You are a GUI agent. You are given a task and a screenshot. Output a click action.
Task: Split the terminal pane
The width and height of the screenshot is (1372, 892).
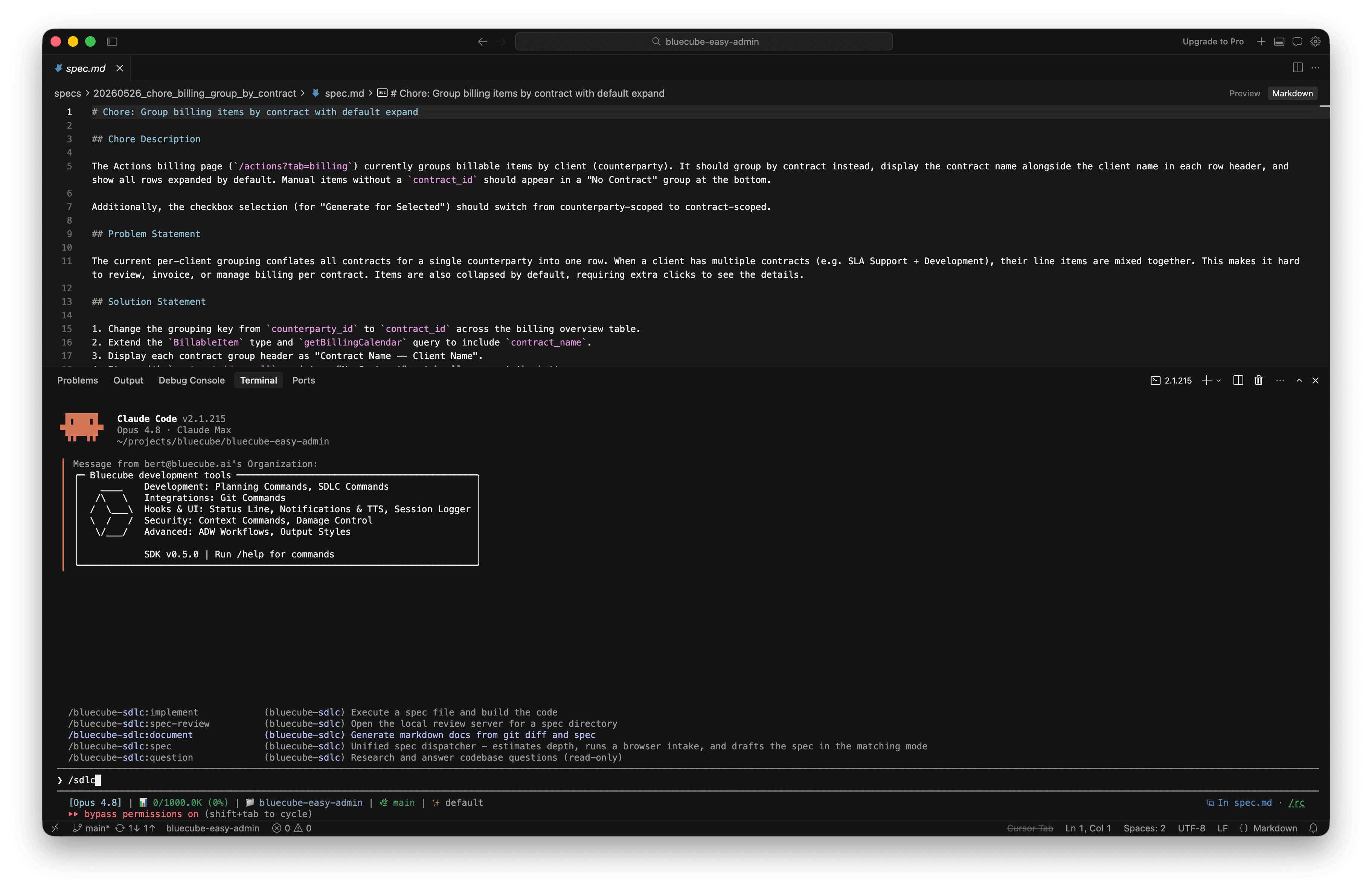coord(1238,380)
